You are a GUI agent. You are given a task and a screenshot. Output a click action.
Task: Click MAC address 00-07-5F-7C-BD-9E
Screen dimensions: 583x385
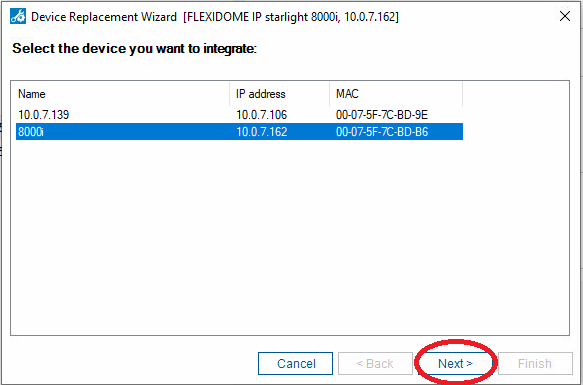click(382, 115)
